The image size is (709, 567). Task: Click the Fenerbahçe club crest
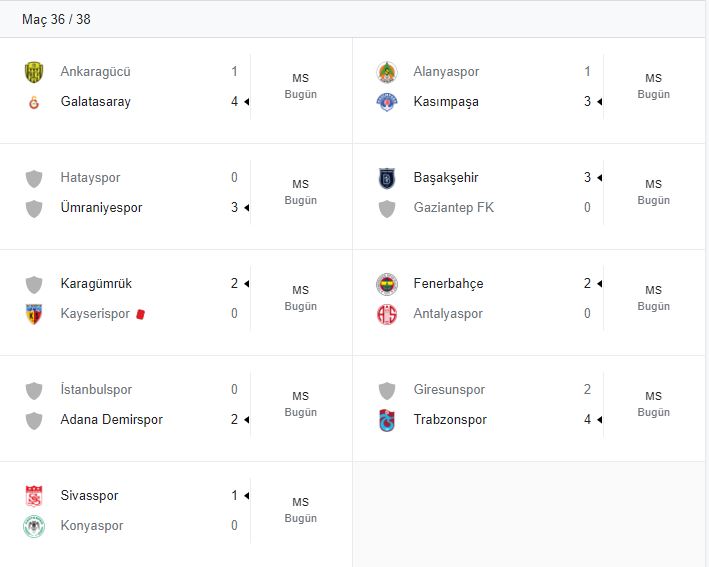pyautogui.click(x=387, y=284)
